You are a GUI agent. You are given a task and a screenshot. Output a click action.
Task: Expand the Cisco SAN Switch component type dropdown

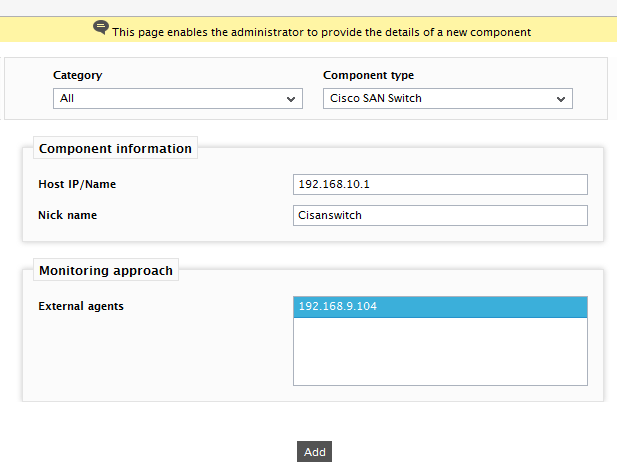[448, 98]
